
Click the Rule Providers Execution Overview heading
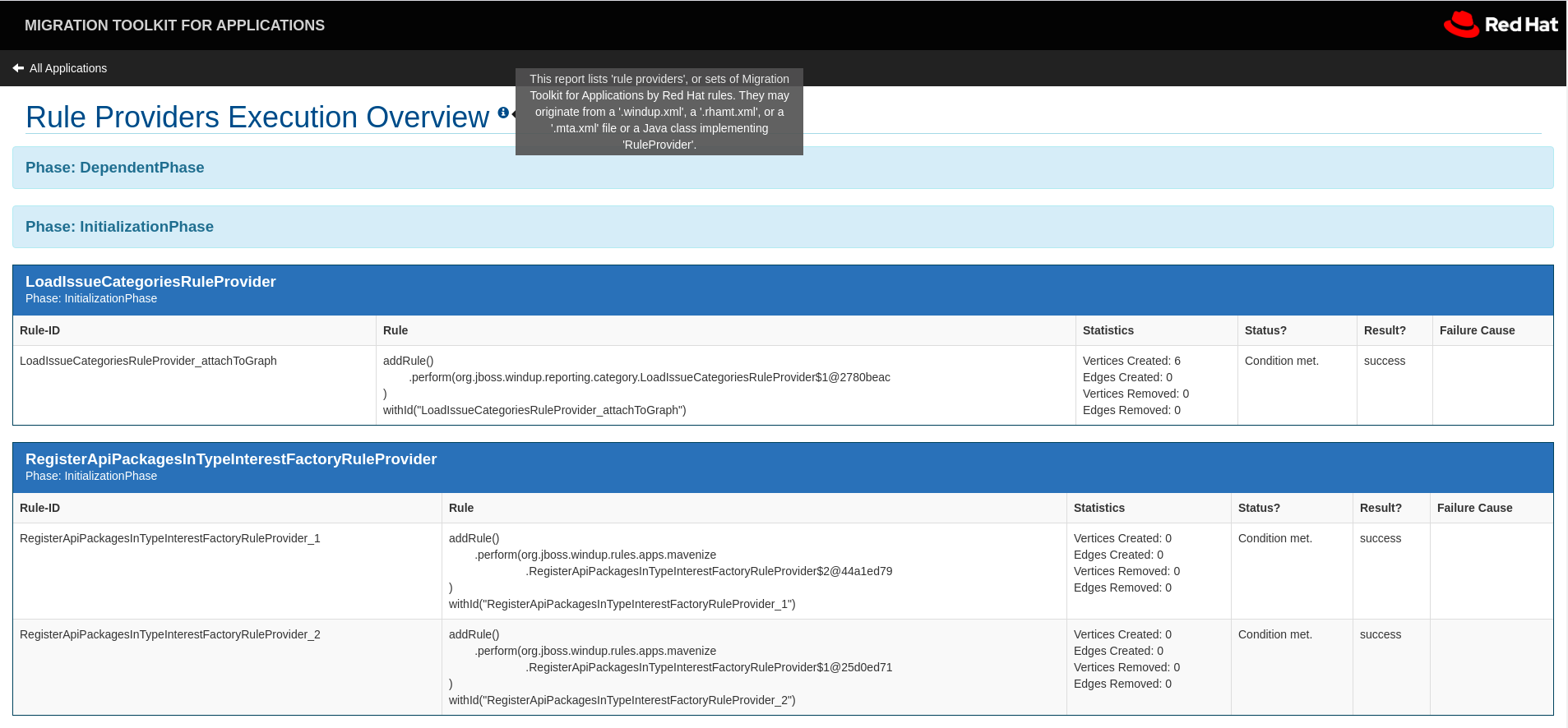pos(257,117)
